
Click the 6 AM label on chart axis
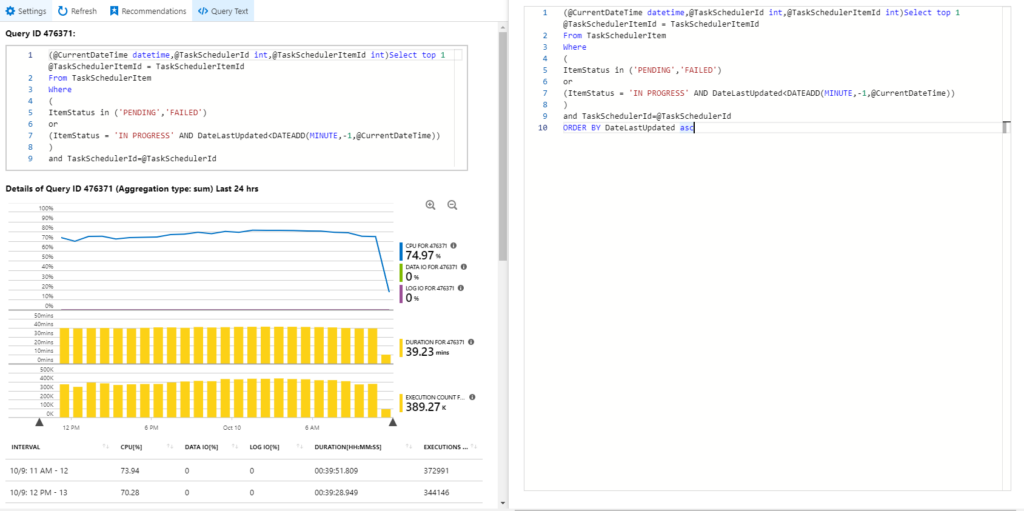tap(312, 428)
